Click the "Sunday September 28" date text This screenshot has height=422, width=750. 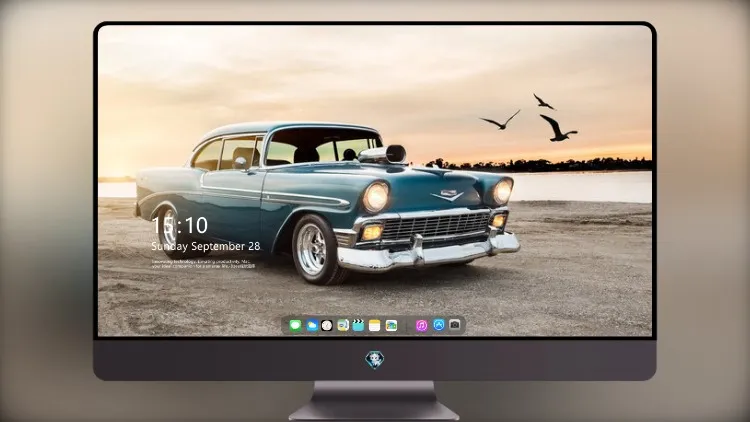(206, 246)
